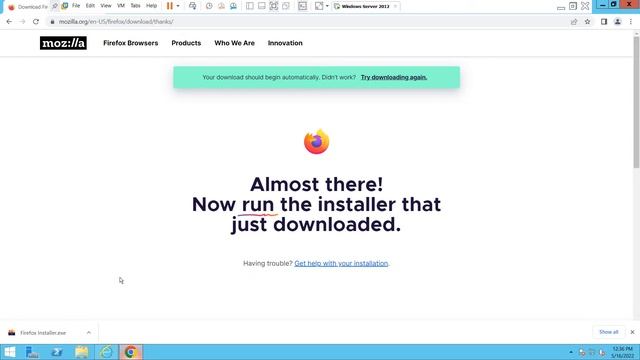Open the VMware Edit menu

tap(90, 6)
